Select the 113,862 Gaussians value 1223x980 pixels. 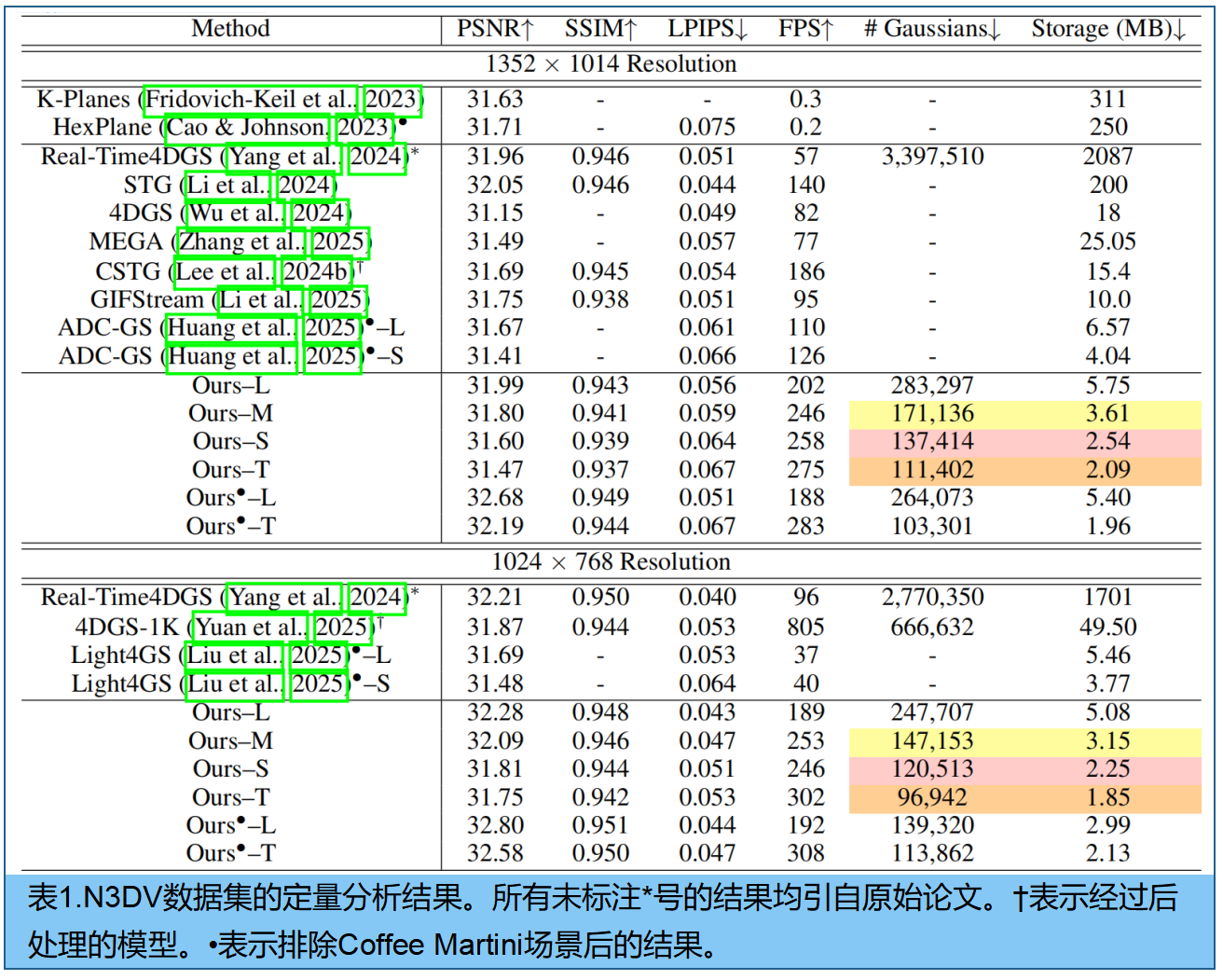coord(932,854)
